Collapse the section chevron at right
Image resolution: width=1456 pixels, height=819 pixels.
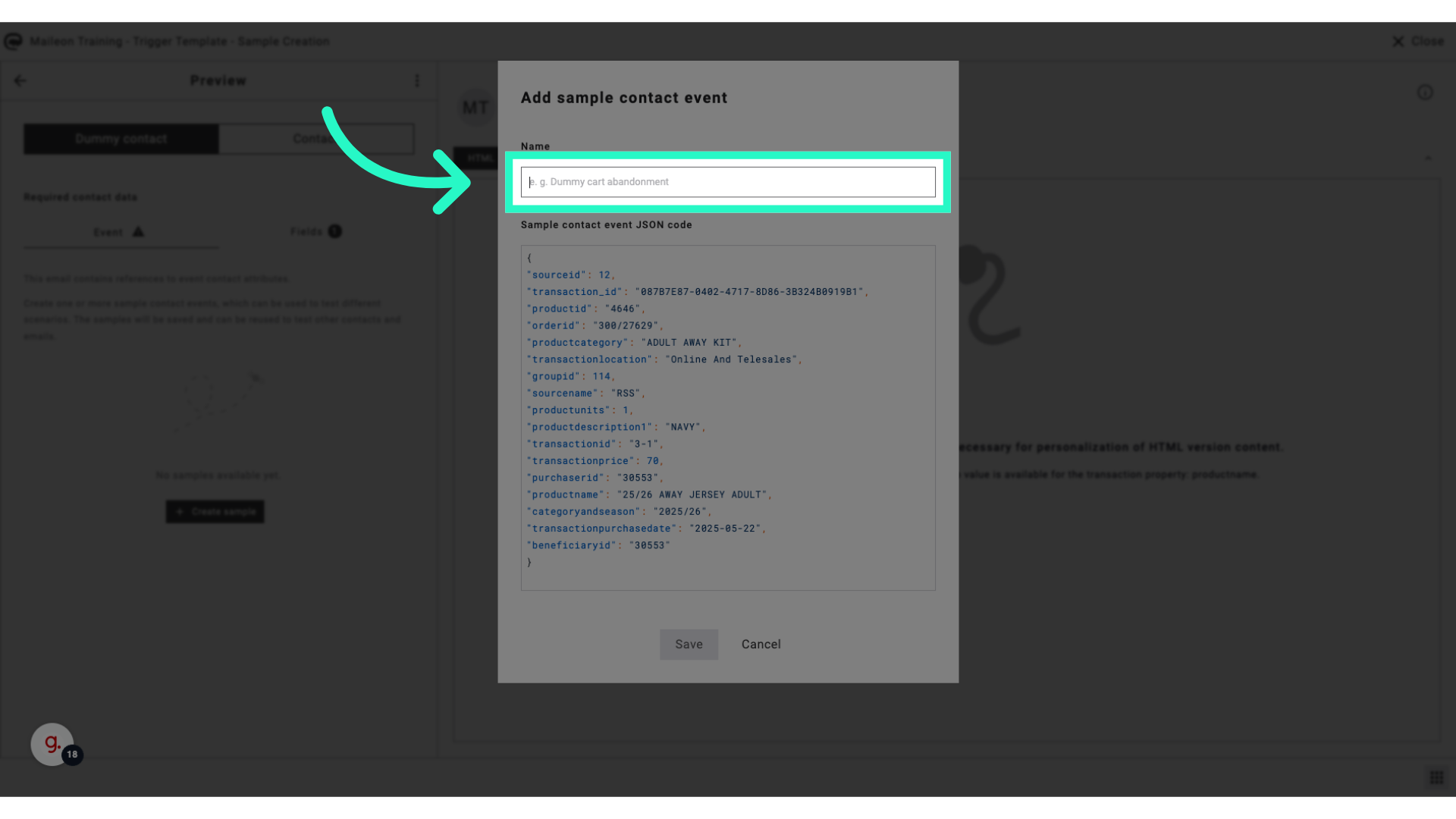coord(1428,158)
